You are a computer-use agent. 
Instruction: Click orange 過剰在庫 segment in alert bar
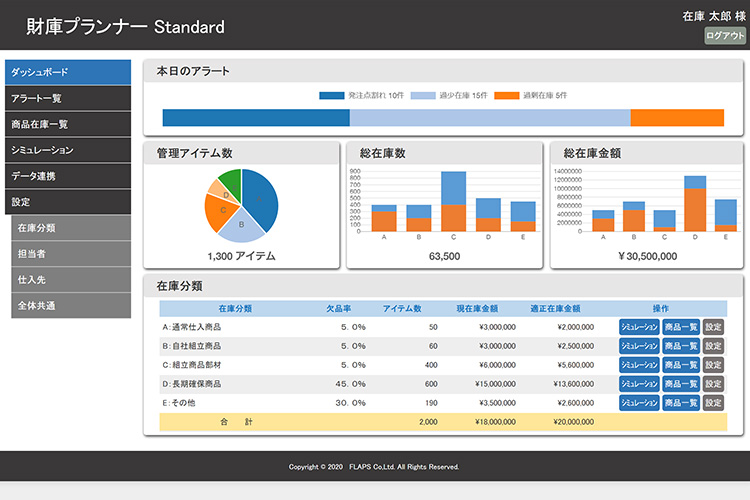[x=685, y=118]
